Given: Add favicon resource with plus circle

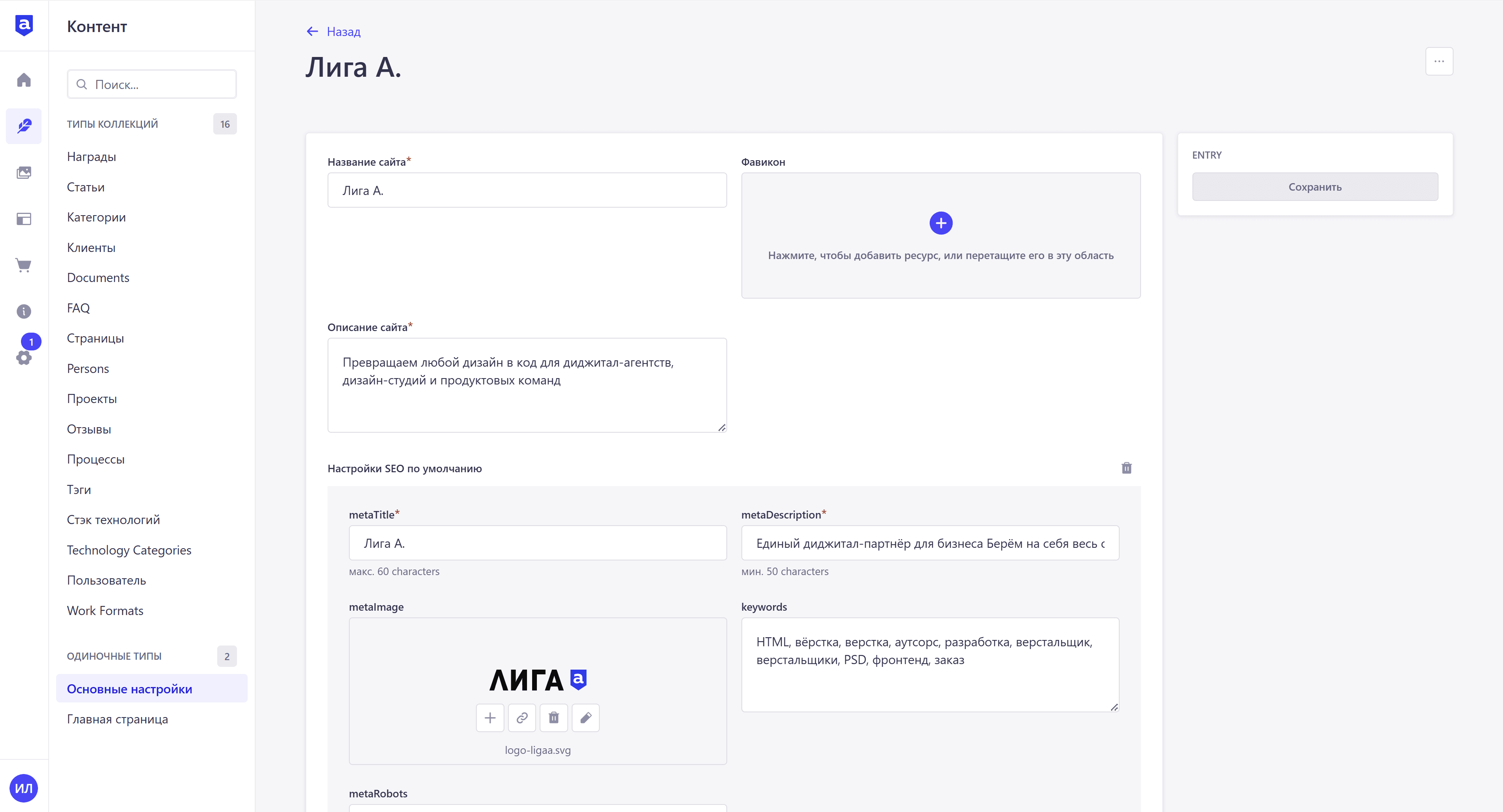Looking at the screenshot, I should point(941,223).
